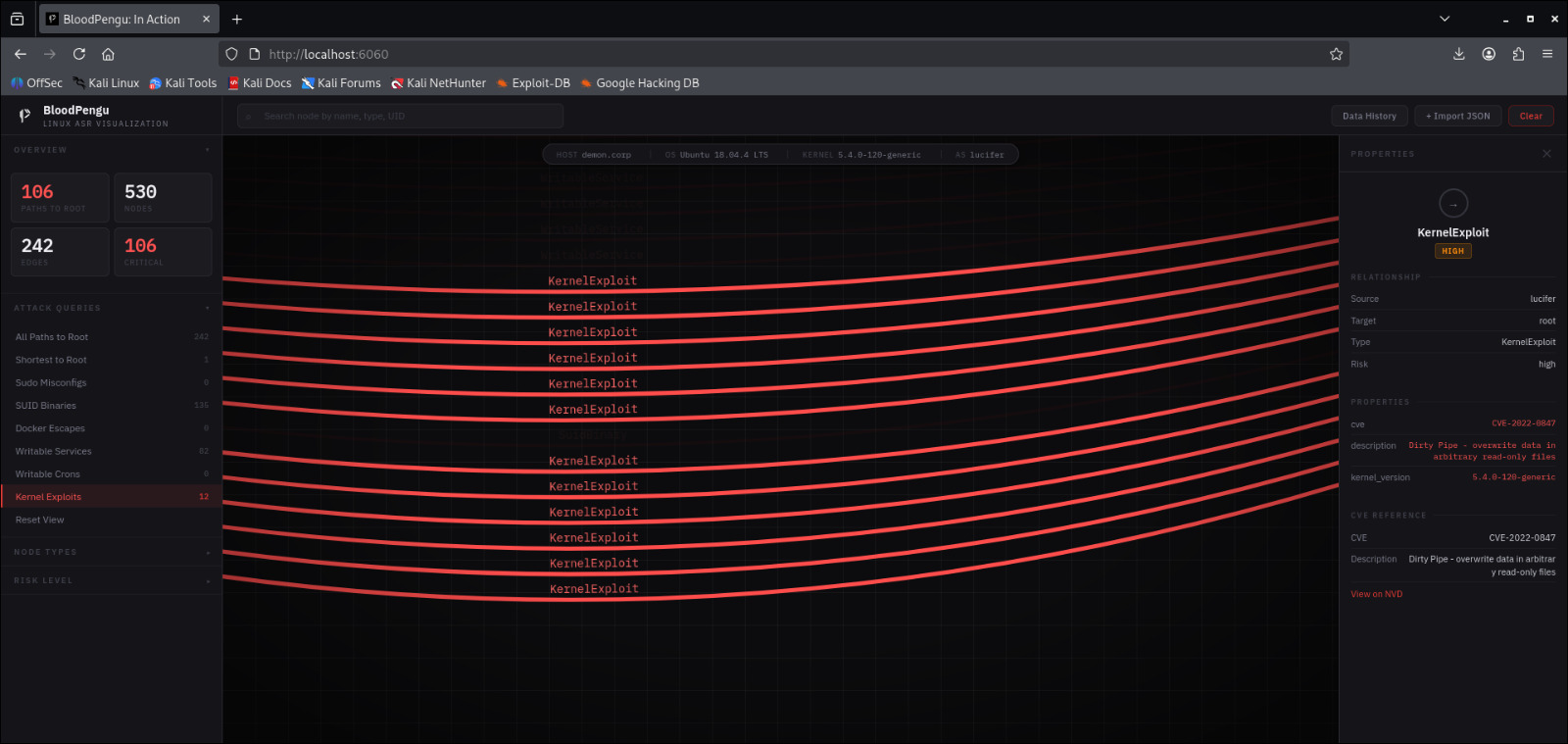Image resolution: width=1568 pixels, height=744 pixels.
Task: Open the browser downloads icon
Action: (x=1459, y=54)
